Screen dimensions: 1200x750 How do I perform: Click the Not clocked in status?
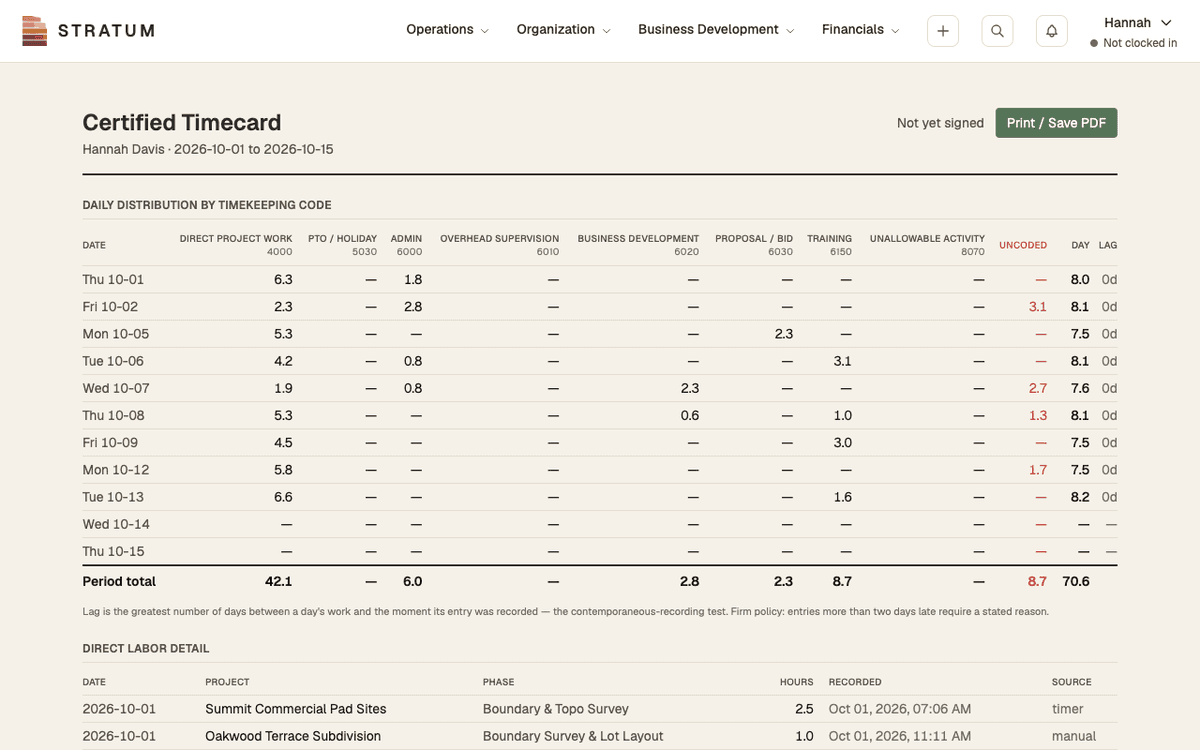[1133, 43]
